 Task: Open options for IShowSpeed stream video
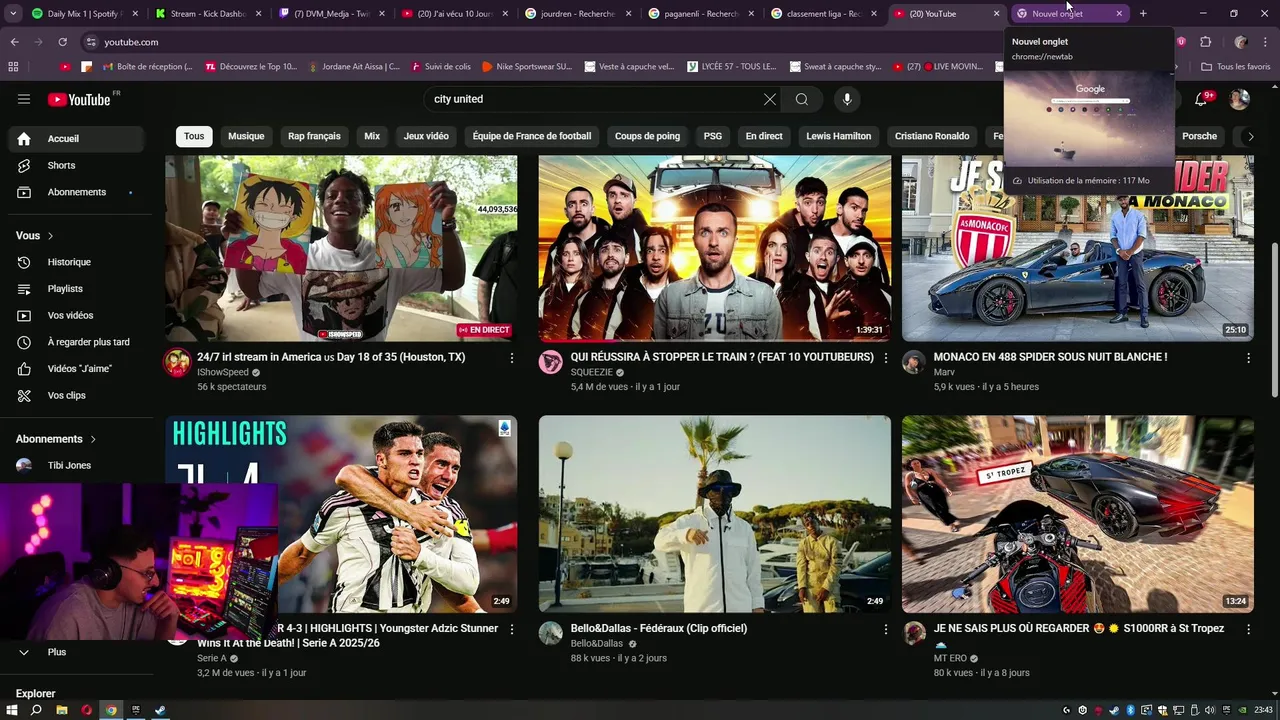point(512,358)
